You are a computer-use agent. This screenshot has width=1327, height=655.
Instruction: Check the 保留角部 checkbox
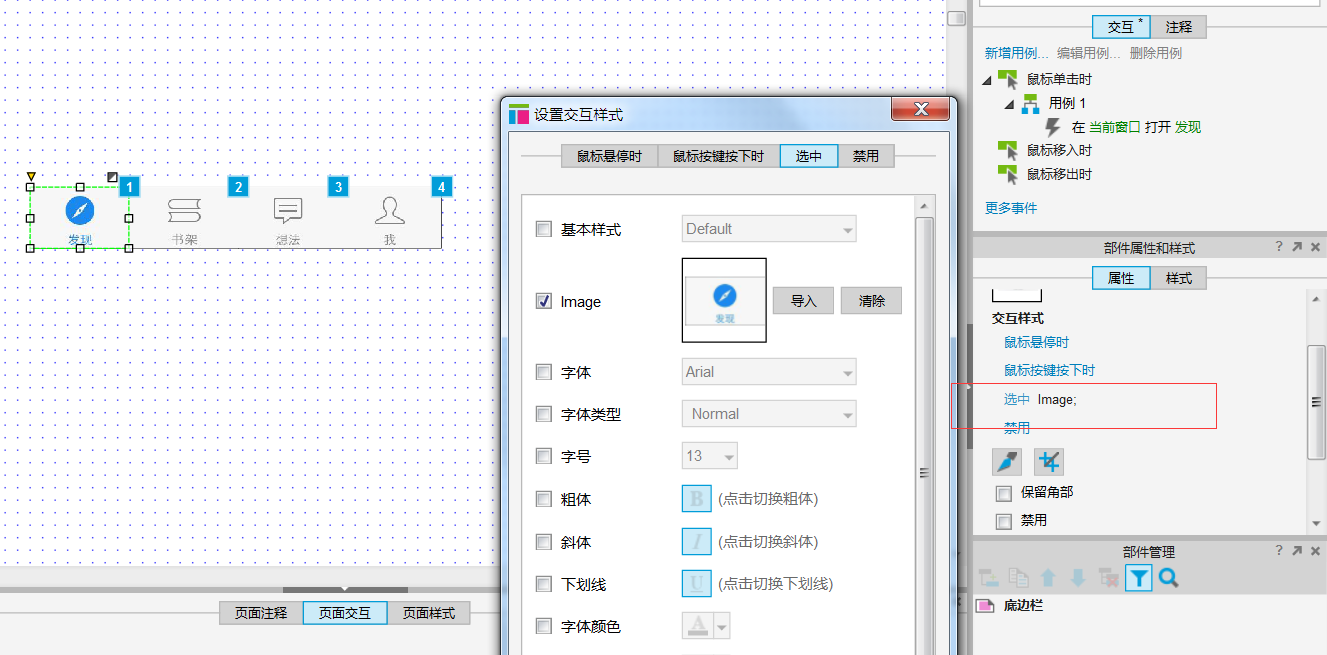[x=1004, y=493]
